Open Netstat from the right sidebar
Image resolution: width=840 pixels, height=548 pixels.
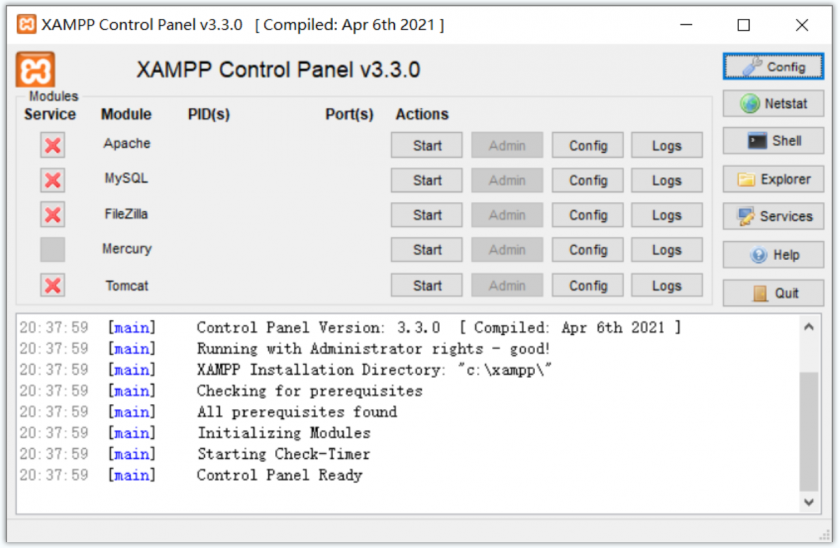tap(773, 103)
